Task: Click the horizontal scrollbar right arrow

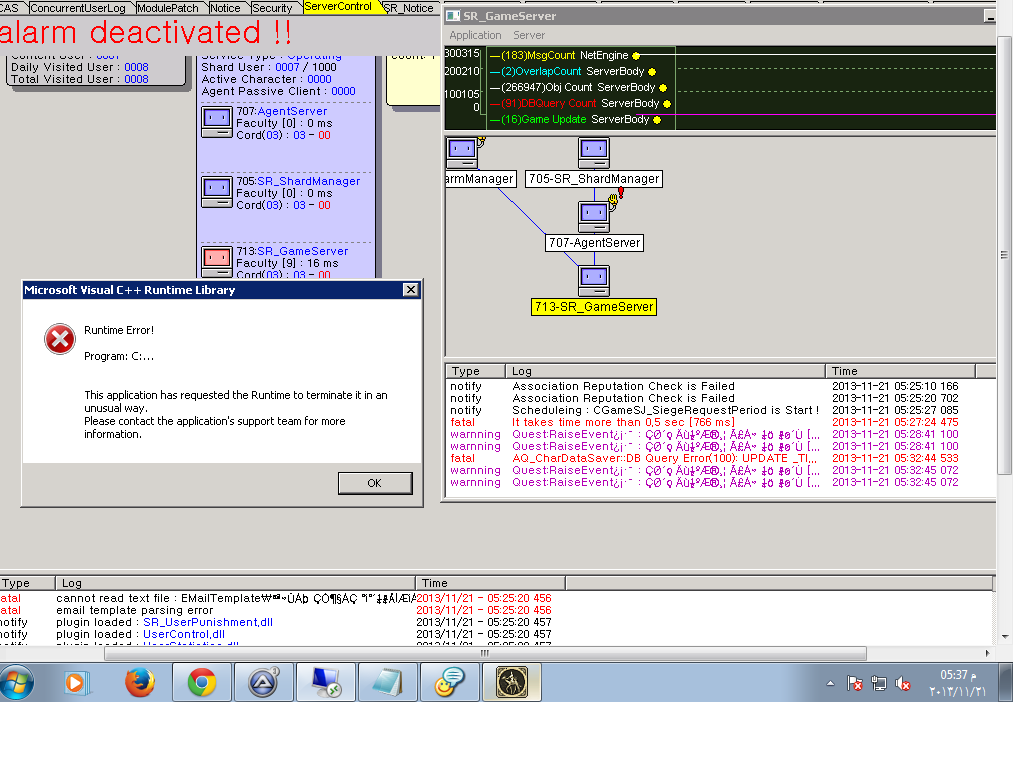Action: [x=987, y=653]
